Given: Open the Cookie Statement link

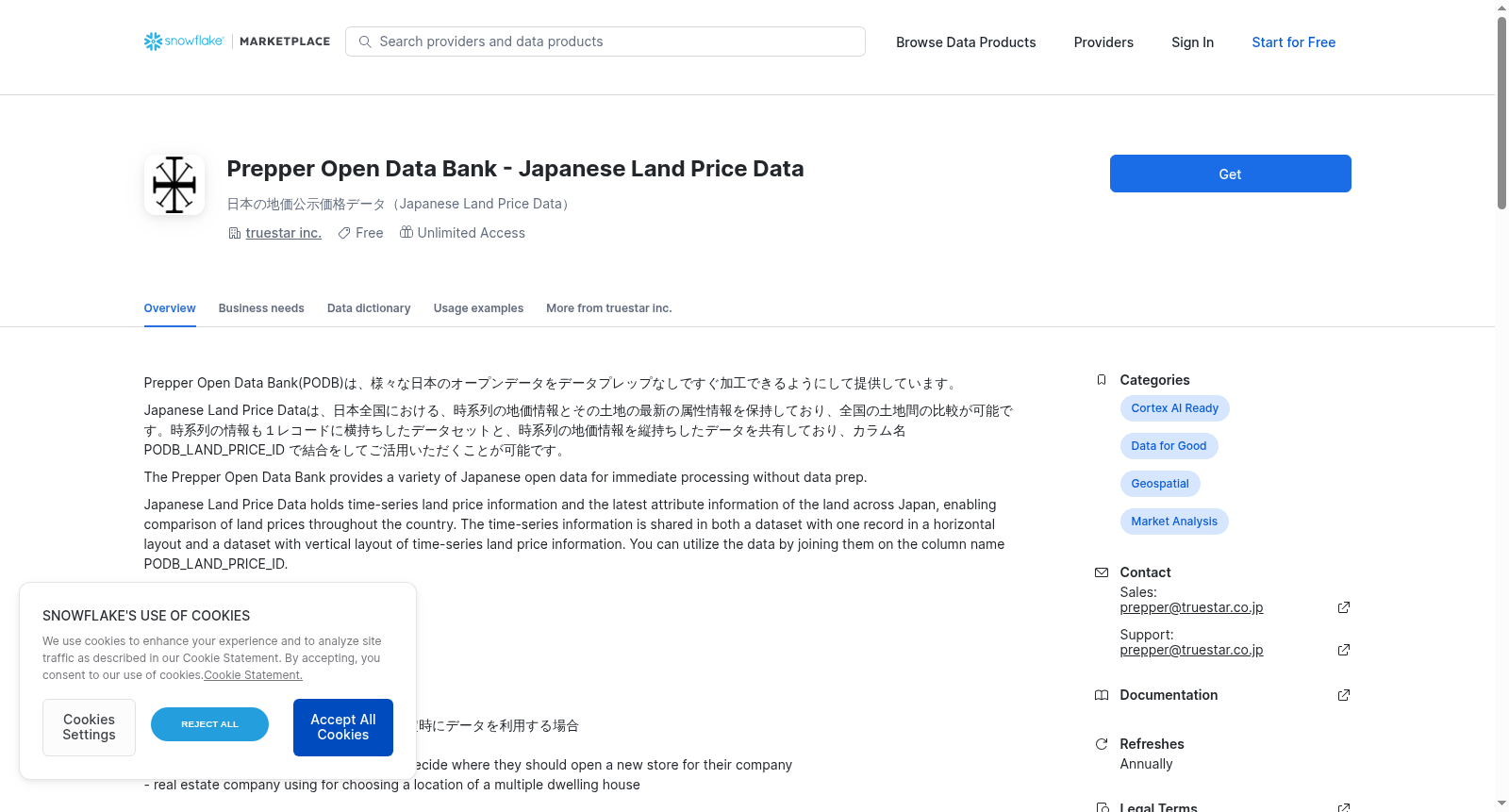Looking at the screenshot, I should click(x=253, y=675).
